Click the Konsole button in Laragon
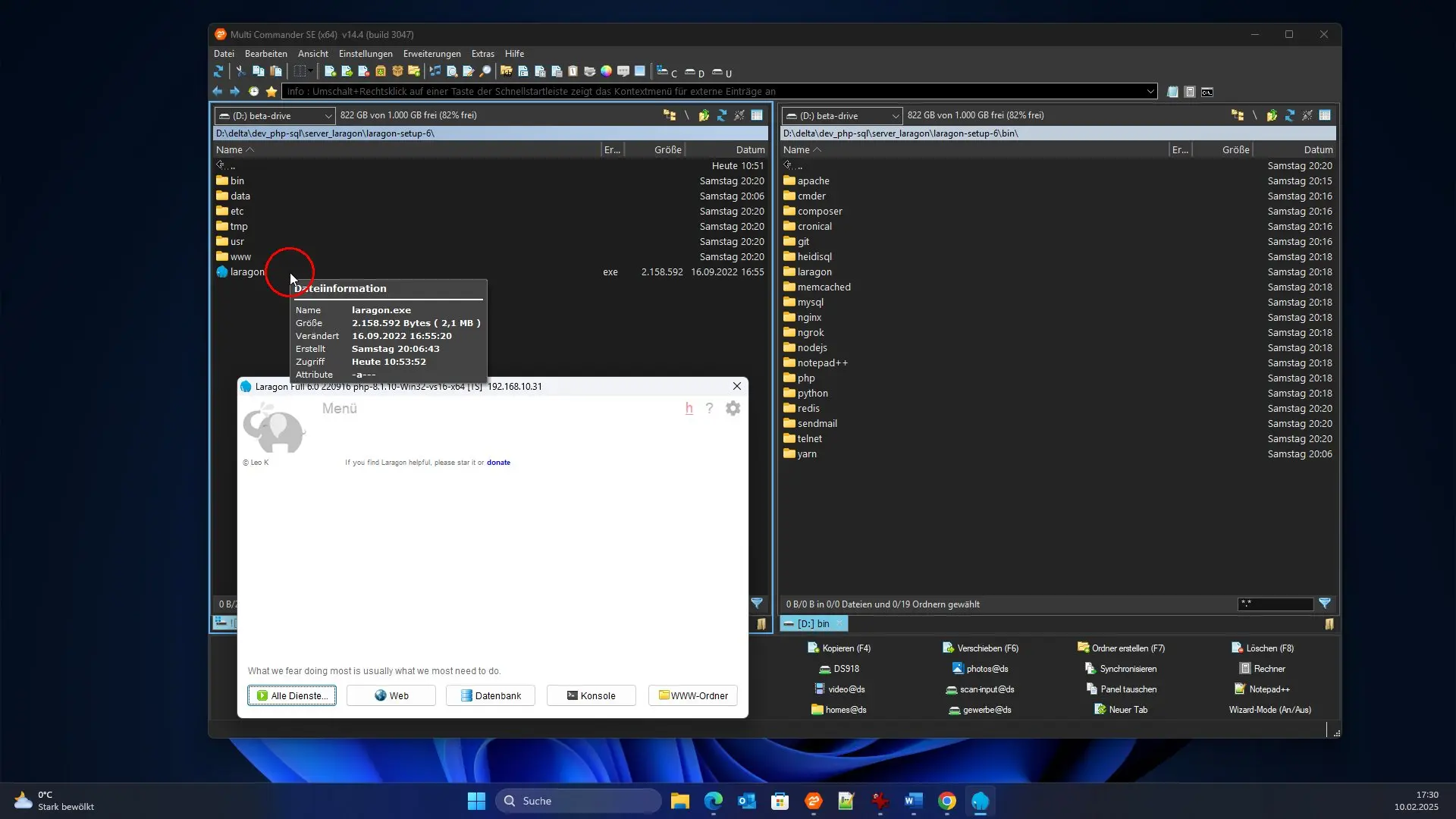This screenshot has width=1456, height=819. click(591, 695)
